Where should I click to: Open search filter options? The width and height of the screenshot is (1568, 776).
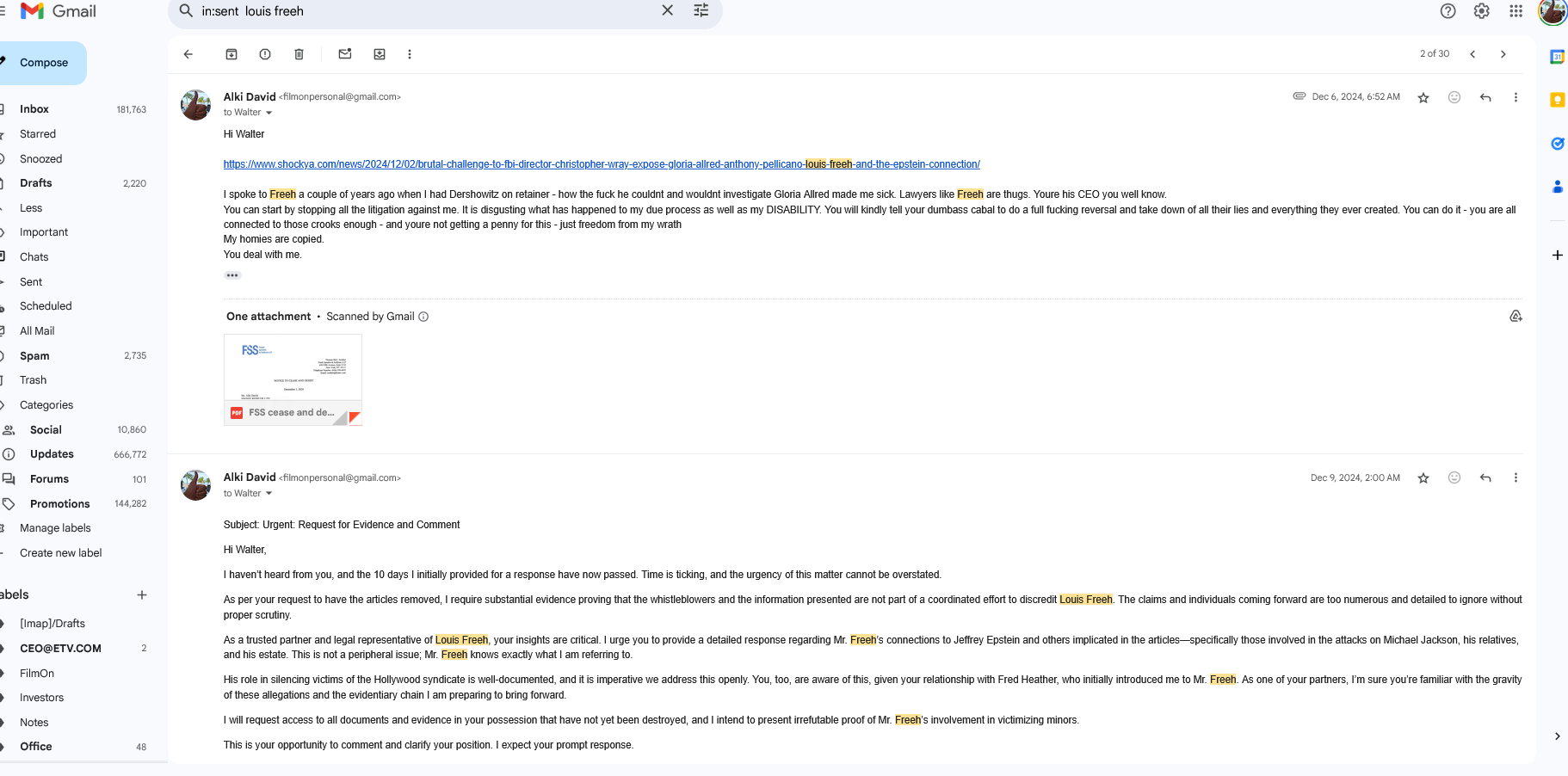[x=701, y=11]
